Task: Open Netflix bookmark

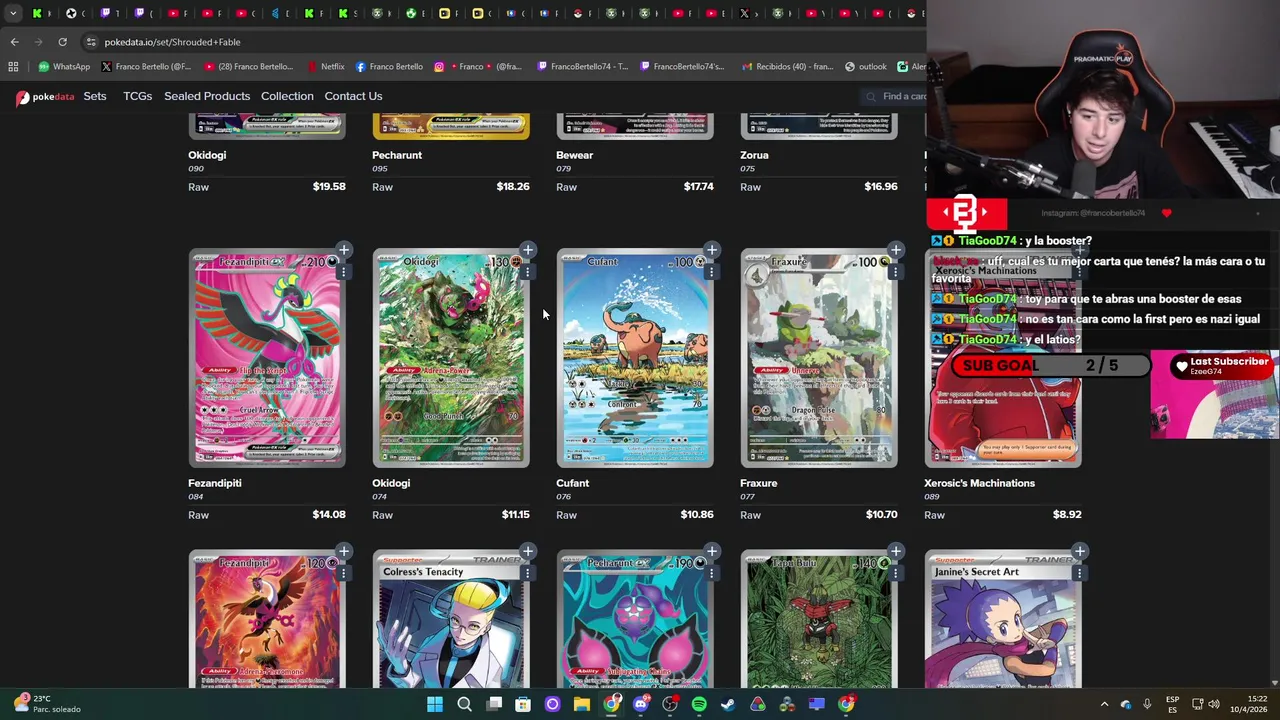Action: [x=327, y=67]
